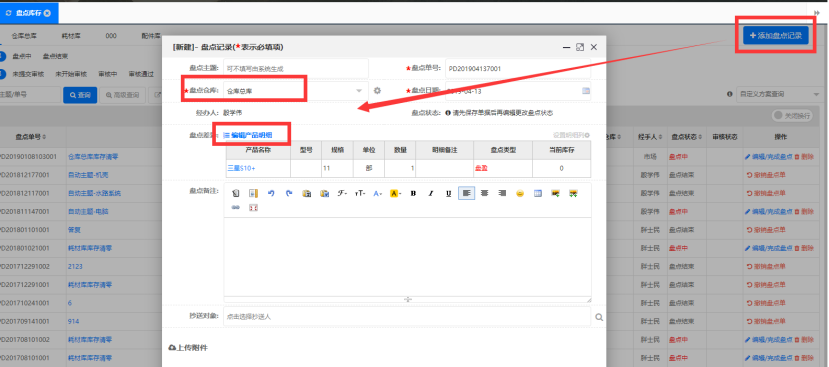Toggle underline formatting in the editor
This screenshot has width=829, height=367.
click(x=448, y=194)
